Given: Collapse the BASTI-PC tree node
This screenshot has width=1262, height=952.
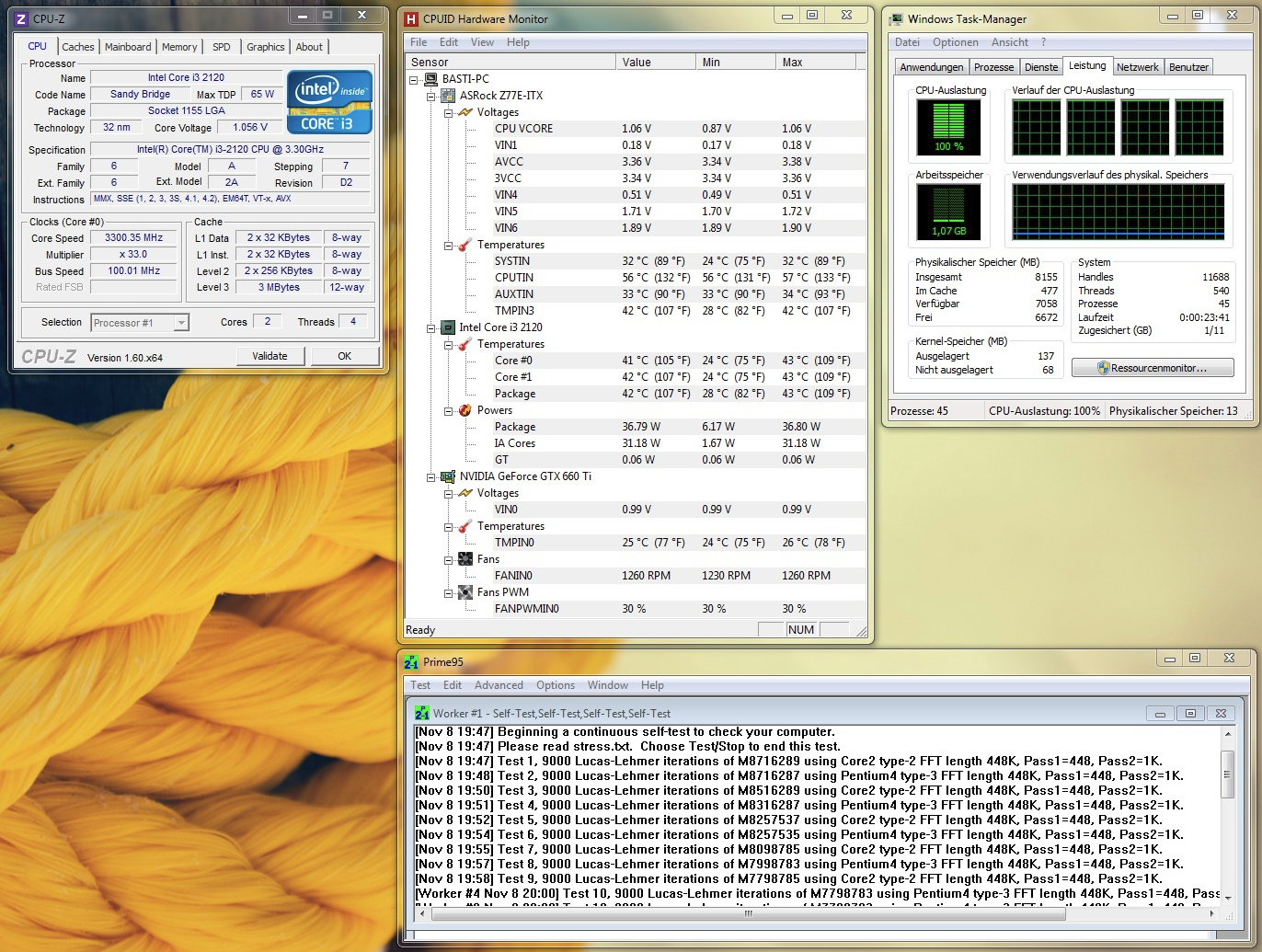Looking at the screenshot, I should click(415, 80).
